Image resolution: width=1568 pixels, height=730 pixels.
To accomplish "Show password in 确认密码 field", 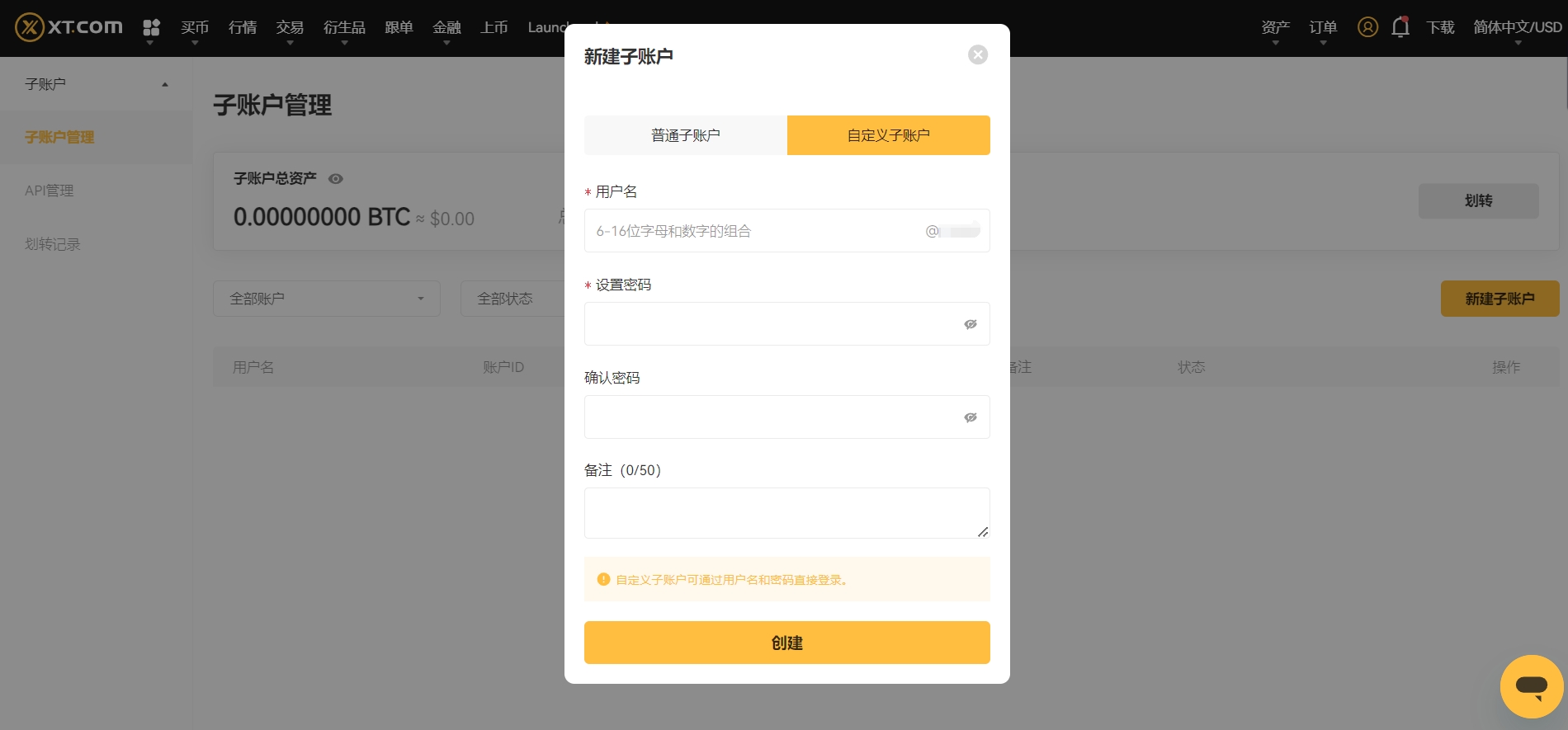I will pyautogui.click(x=971, y=417).
